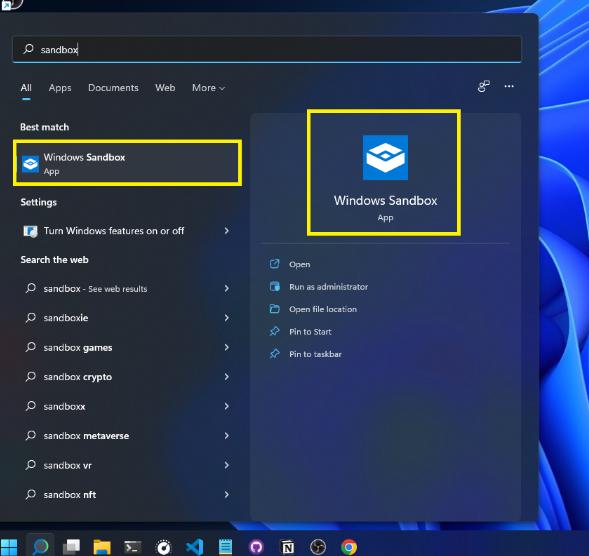Screen dimensions: 589x556
Task: Select the All tab
Action: pos(26,88)
